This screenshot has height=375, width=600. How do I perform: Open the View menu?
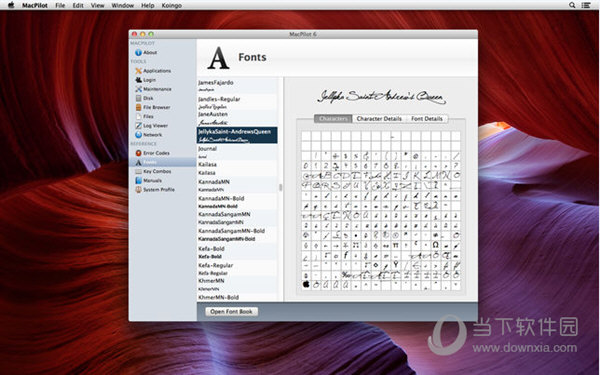coord(98,5)
